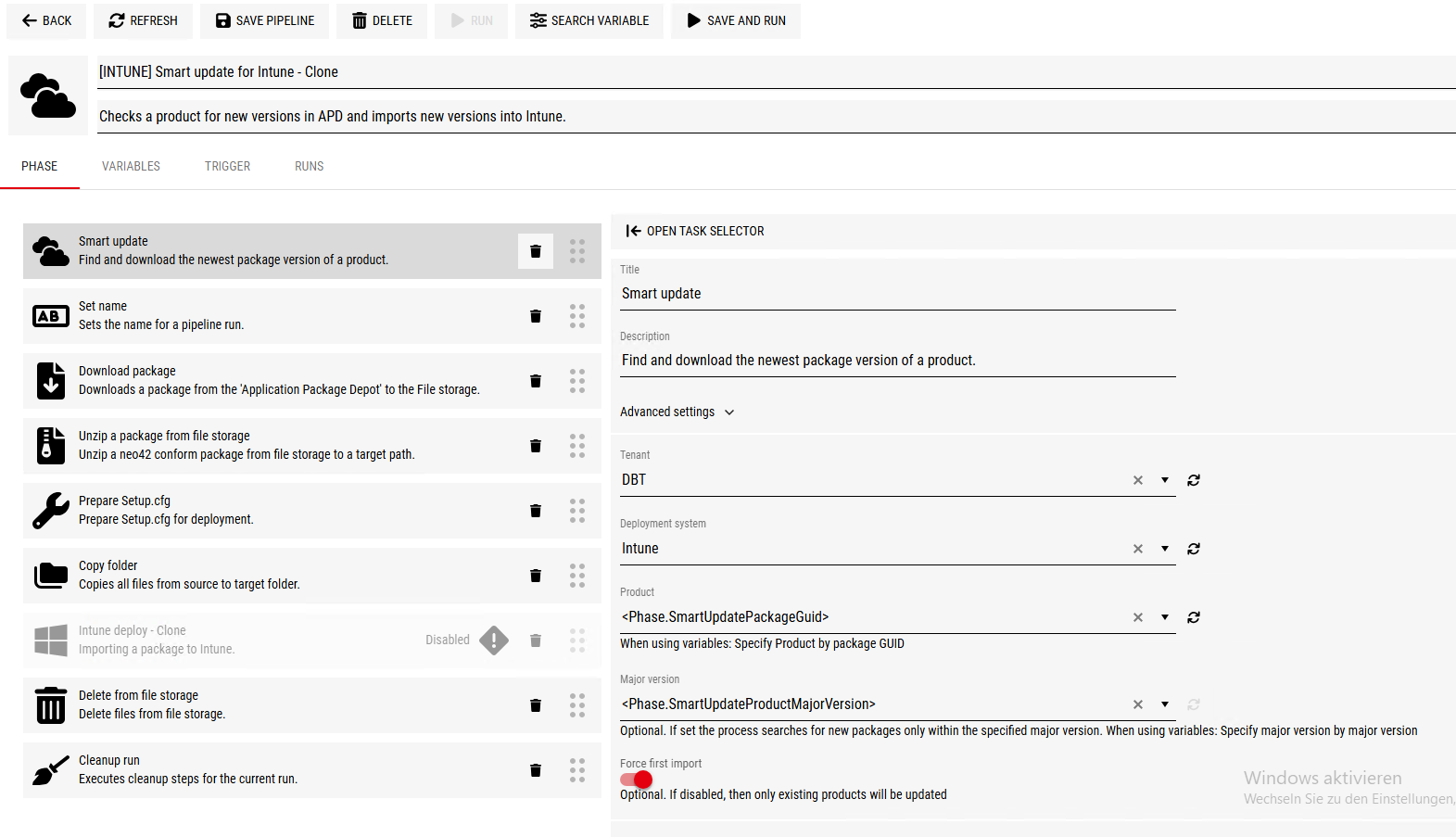
Task: Open the Deployment system dropdown arrow
Action: (x=1165, y=549)
